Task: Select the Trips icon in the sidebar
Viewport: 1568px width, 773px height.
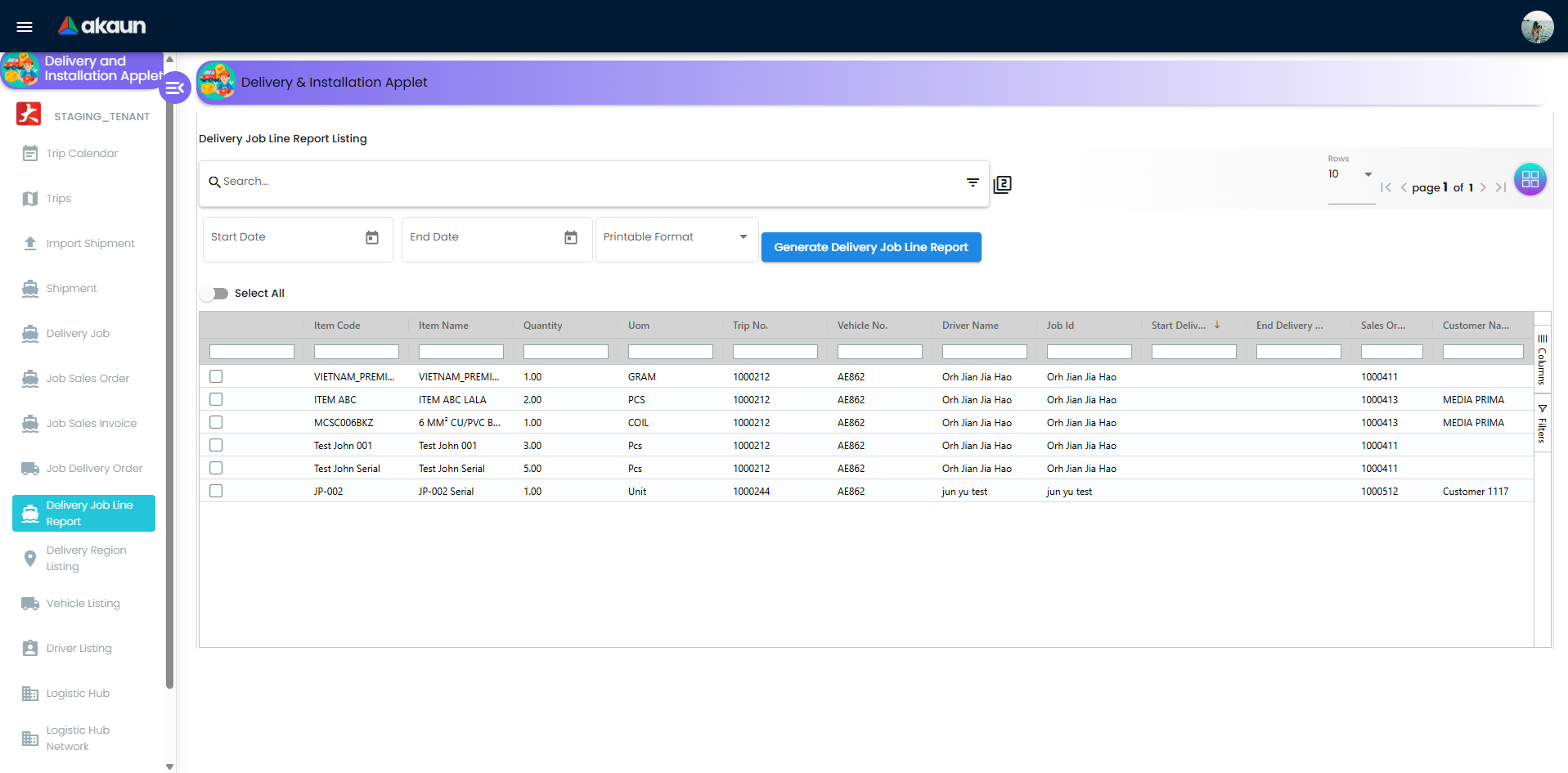Action: click(x=30, y=198)
